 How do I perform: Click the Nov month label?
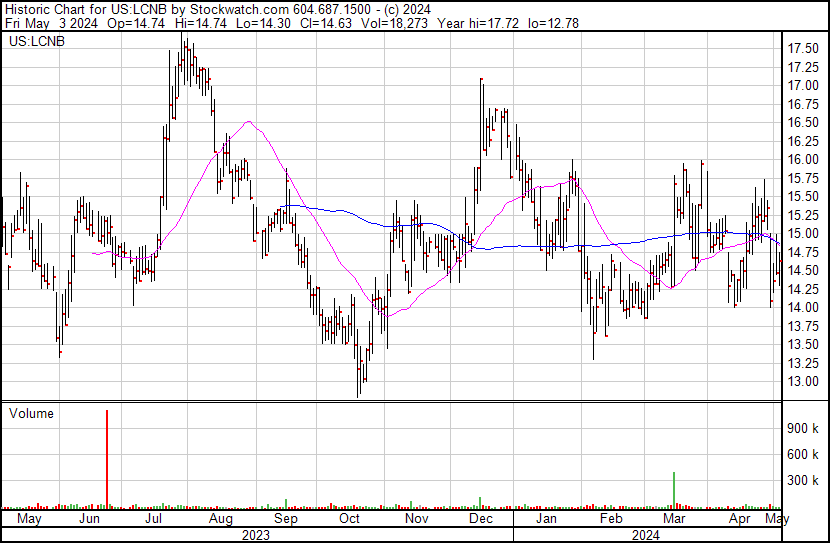[x=417, y=519]
